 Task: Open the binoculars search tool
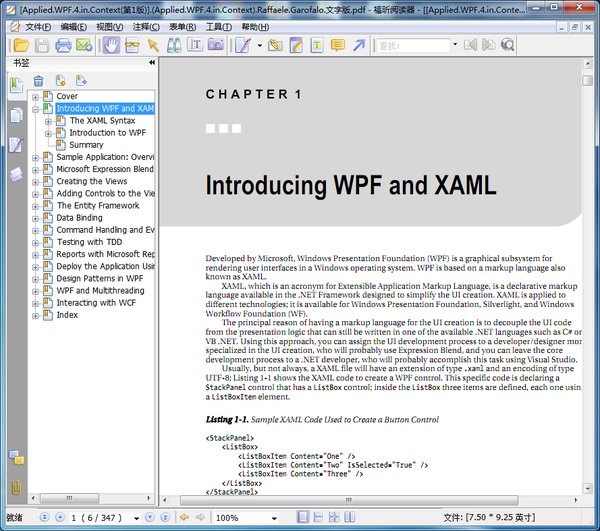(174, 46)
